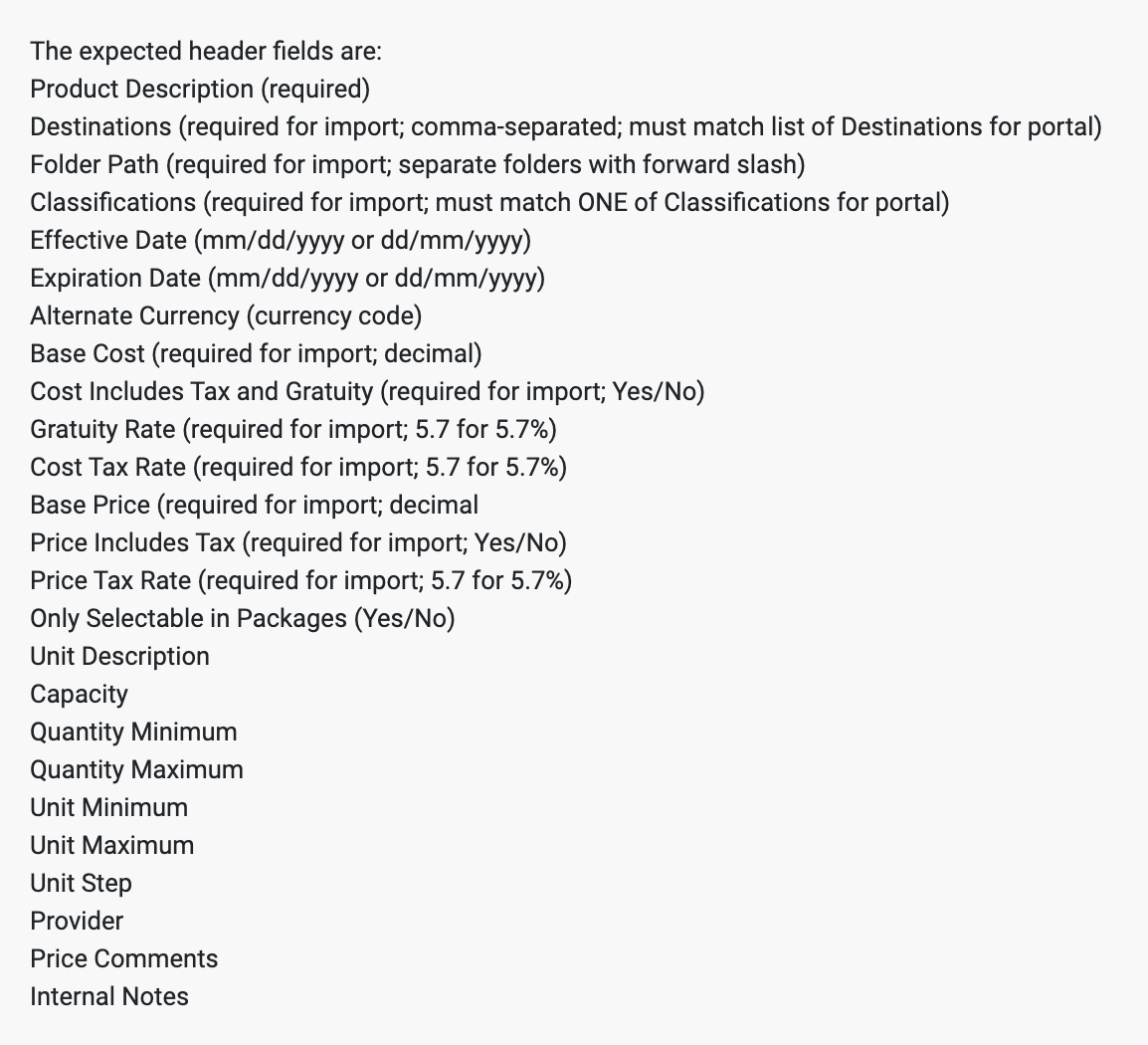Click the Unit Description text
Screen dimensions: 1148x1045
(x=120, y=657)
